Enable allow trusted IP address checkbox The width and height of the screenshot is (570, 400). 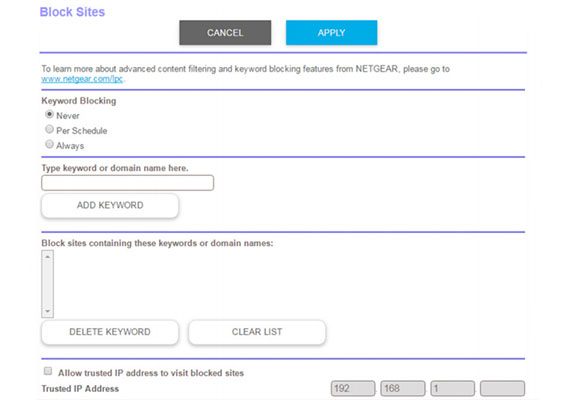(x=48, y=371)
